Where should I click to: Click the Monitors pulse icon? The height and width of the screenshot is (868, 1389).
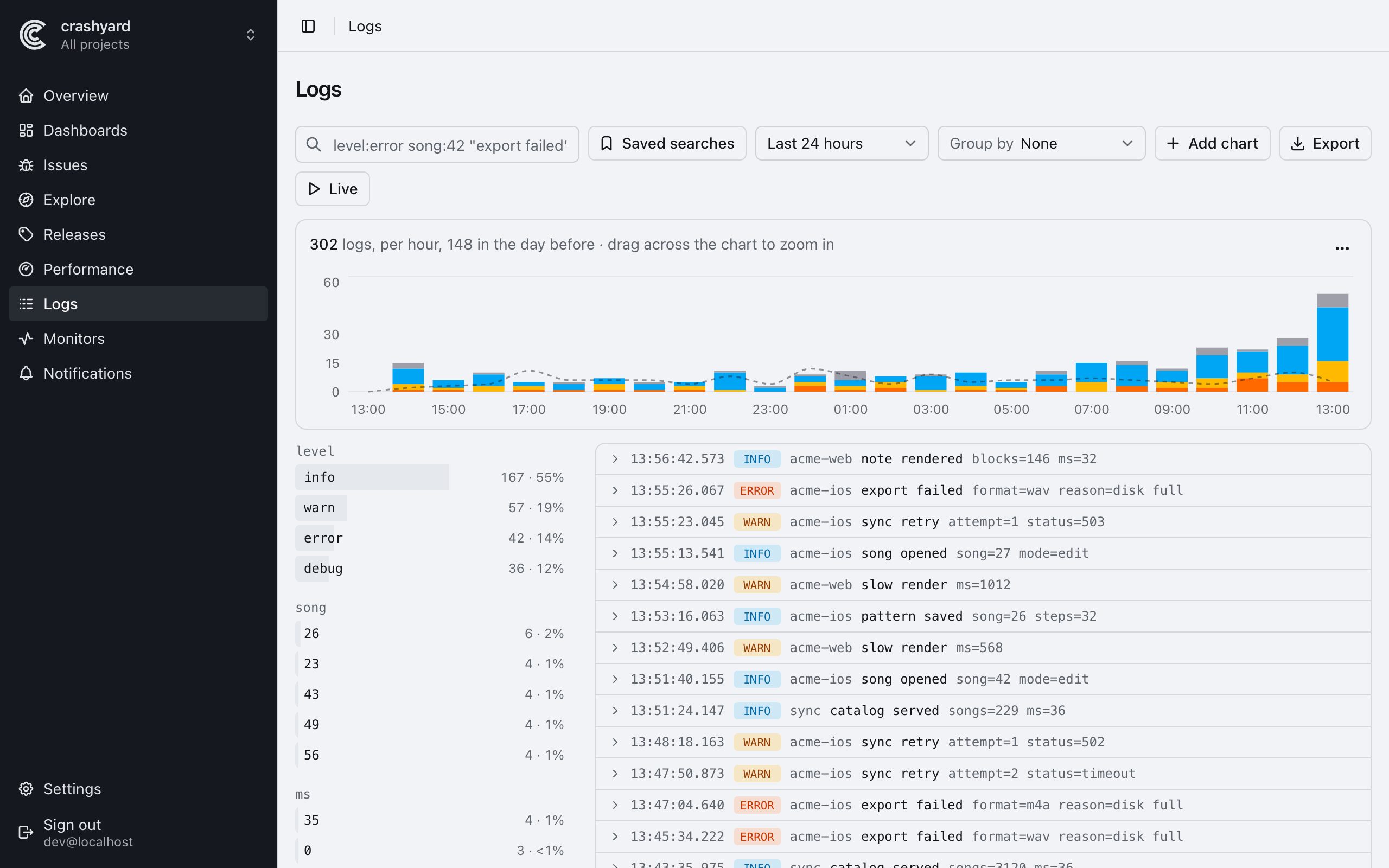point(26,339)
